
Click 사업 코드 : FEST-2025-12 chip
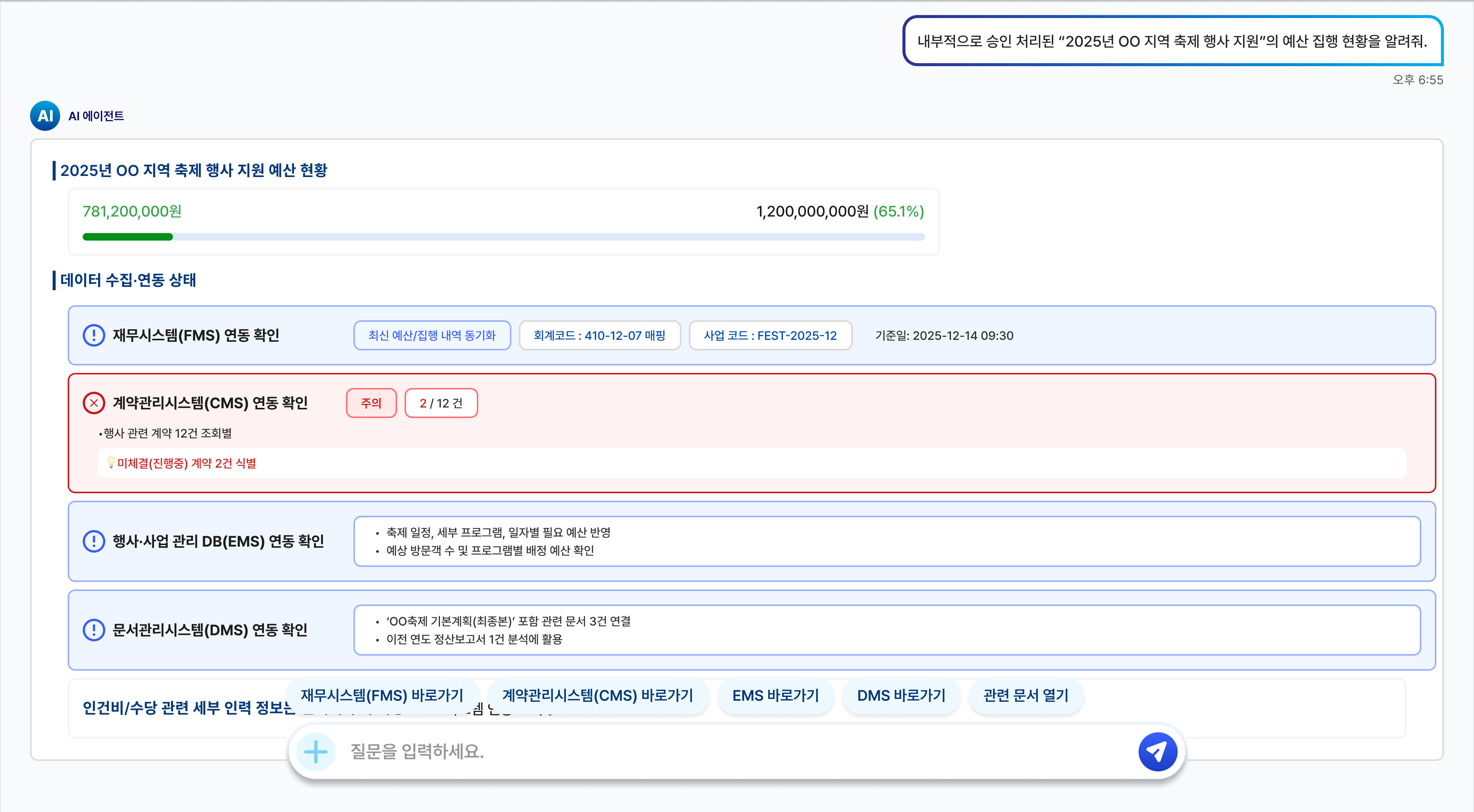tap(770, 335)
